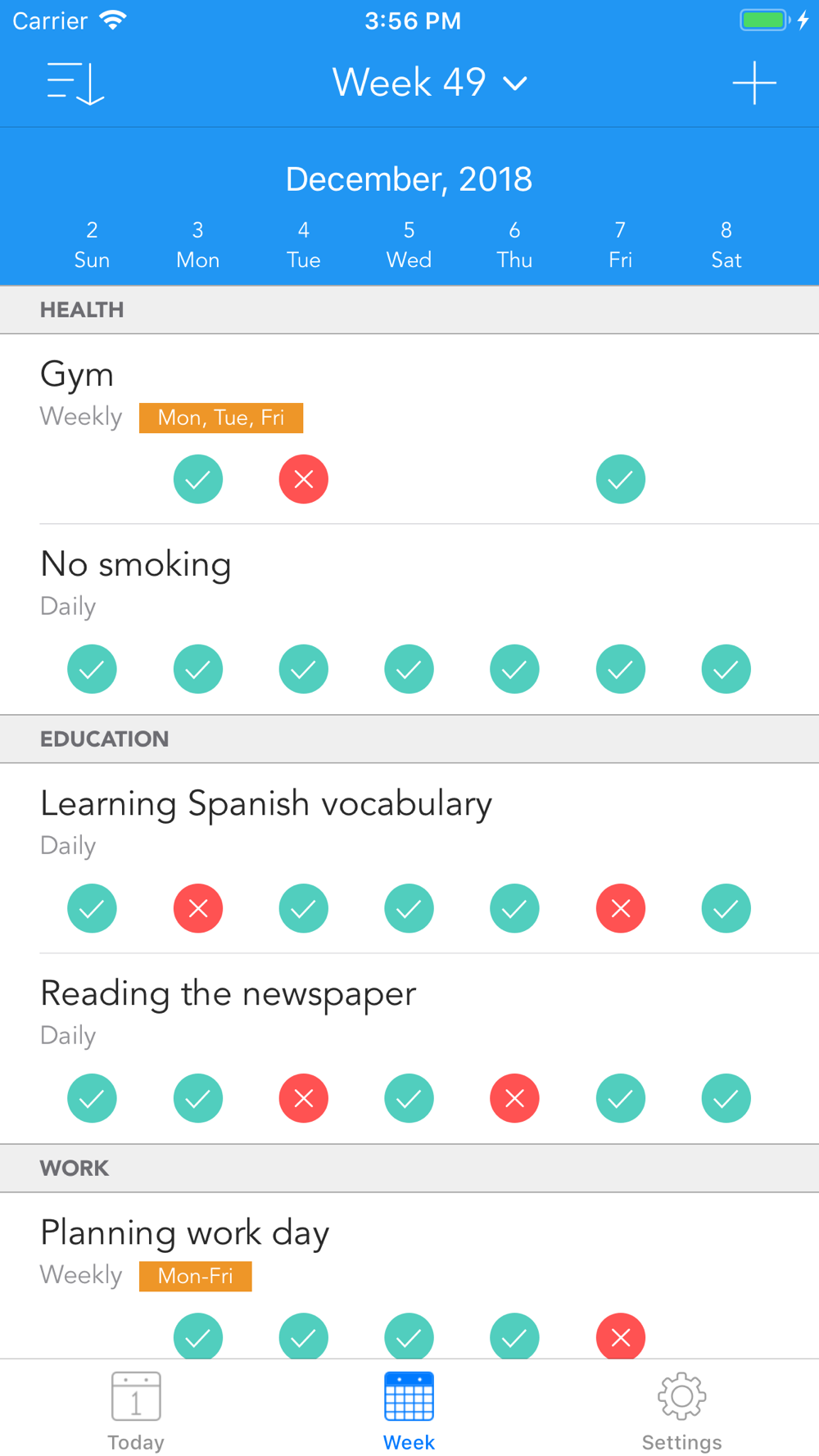Open the Learning Spanish vocabulary habit
The height and width of the screenshot is (1456, 819).
[x=266, y=804]
